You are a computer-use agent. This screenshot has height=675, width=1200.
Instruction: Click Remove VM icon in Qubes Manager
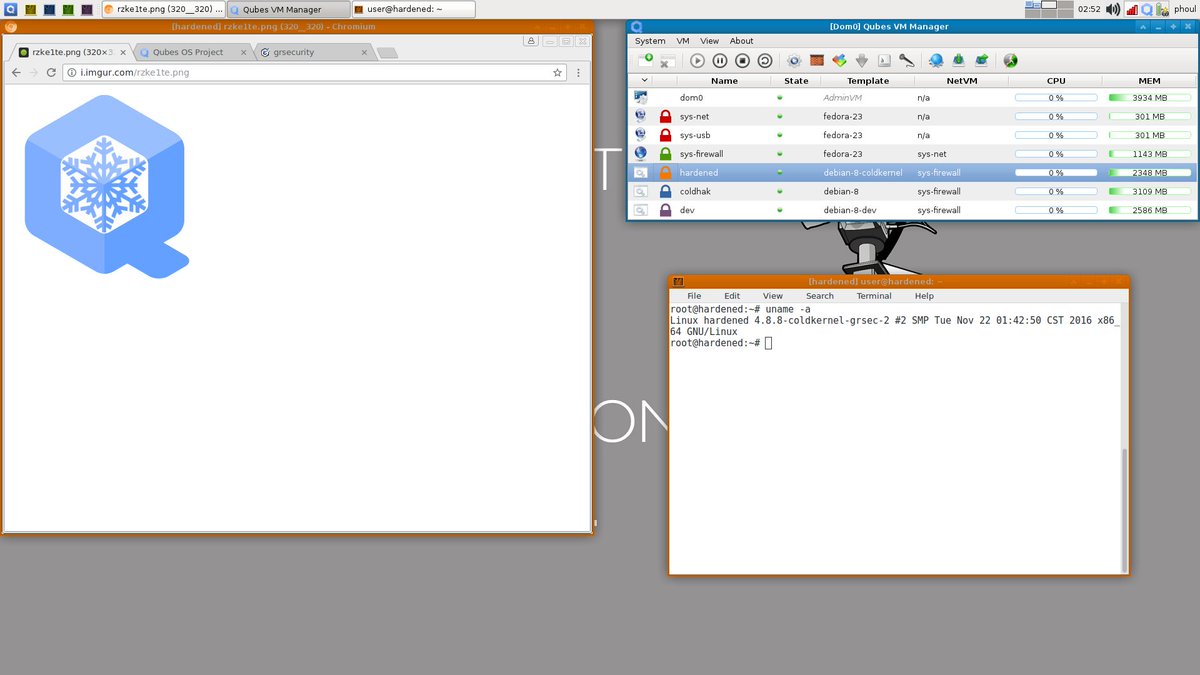(x=668, y=61)
